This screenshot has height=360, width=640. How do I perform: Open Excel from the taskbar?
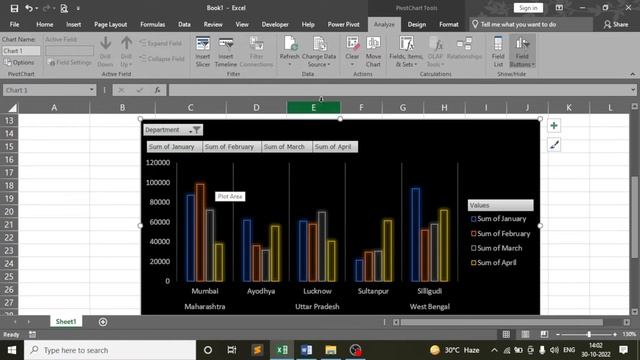[x=282, y=350]
